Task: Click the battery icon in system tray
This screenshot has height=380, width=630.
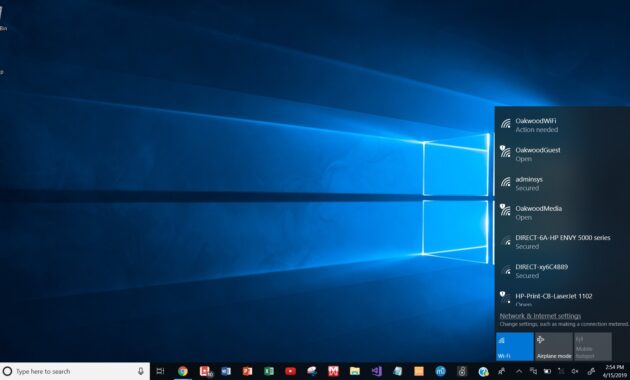Action: point(547,372)
